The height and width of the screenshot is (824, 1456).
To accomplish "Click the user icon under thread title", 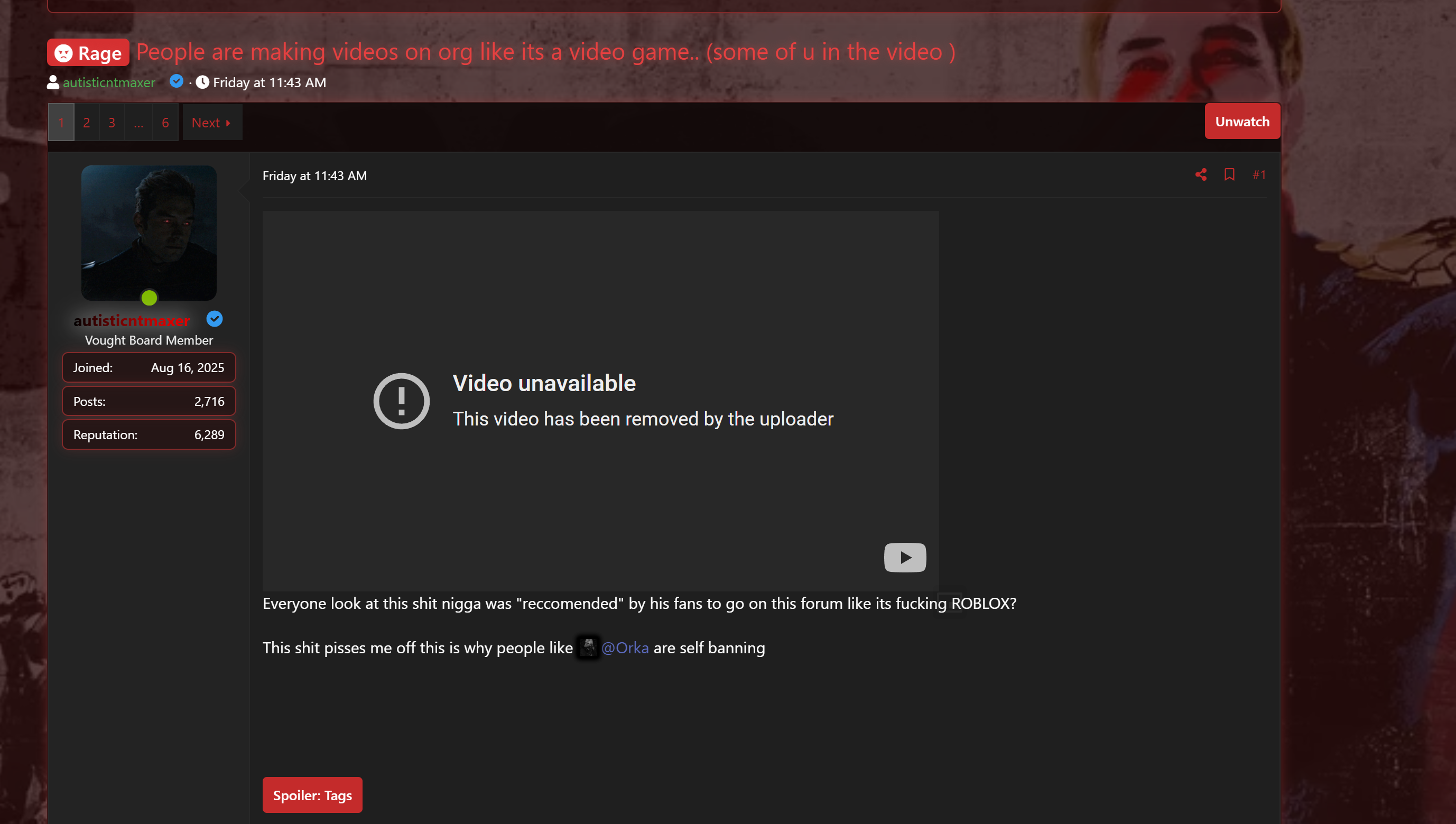I will click(x=53, y=82).
